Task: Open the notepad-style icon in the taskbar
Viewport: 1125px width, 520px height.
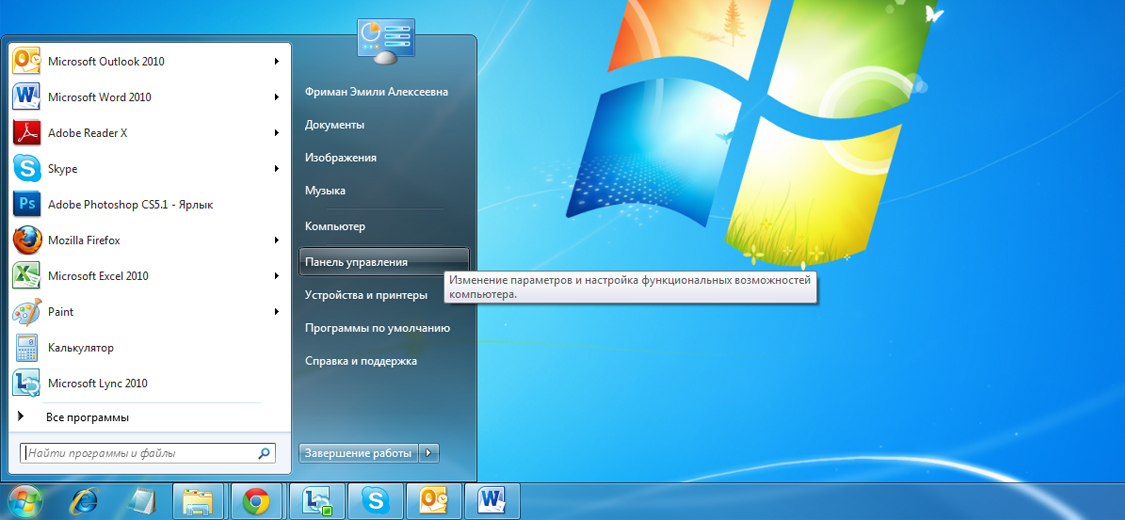Action: point(141,501)
